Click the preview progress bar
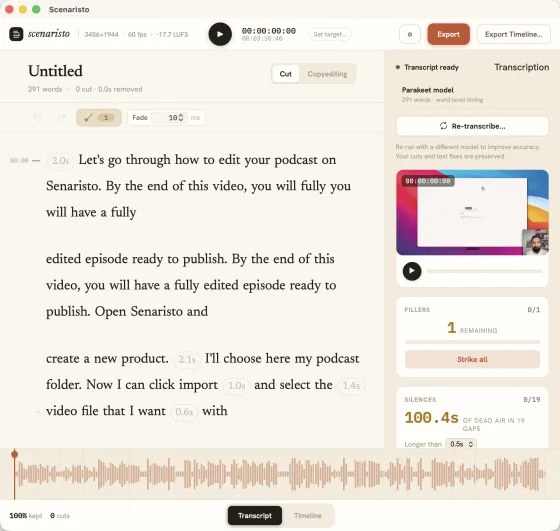Image resolution: width=560 pixels, height=531 pixels. [484, 271]
